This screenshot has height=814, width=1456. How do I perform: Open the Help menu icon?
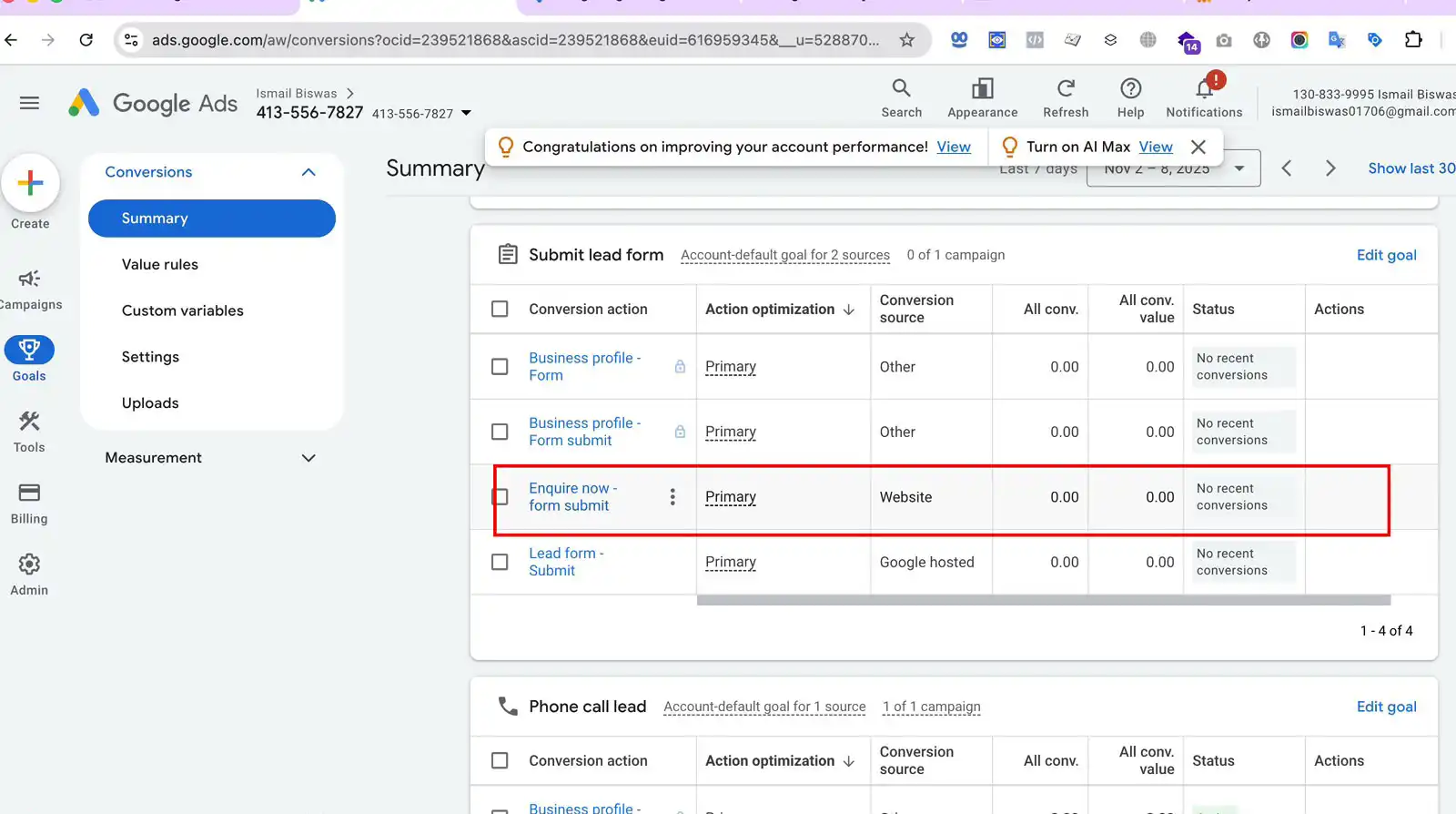(x=1130, y=98)
